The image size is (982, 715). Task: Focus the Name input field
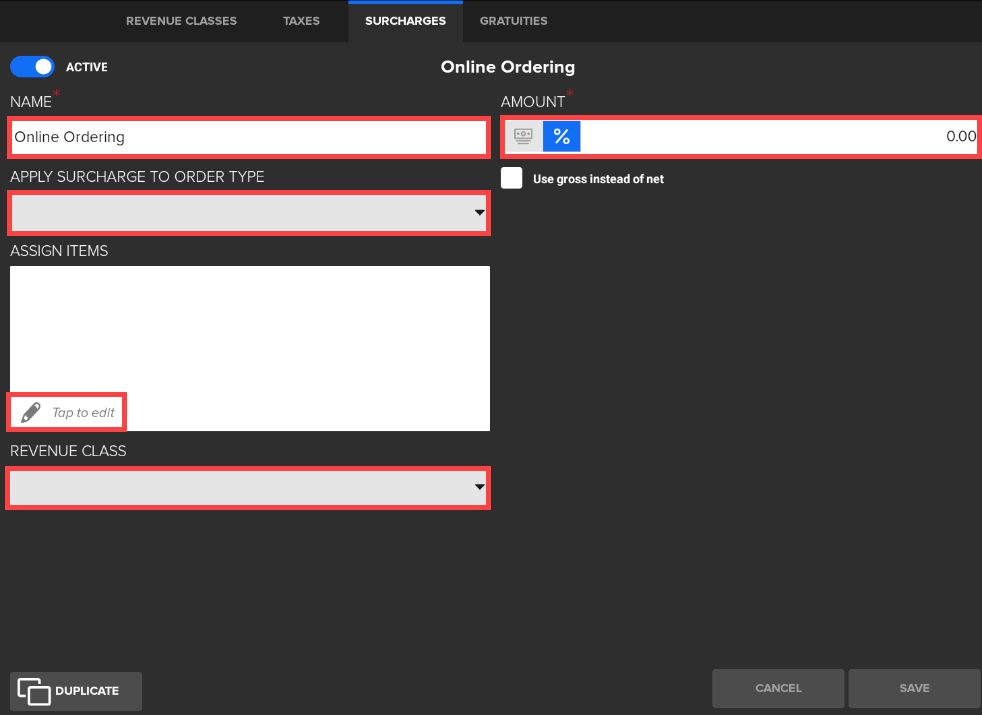(248, 137)
